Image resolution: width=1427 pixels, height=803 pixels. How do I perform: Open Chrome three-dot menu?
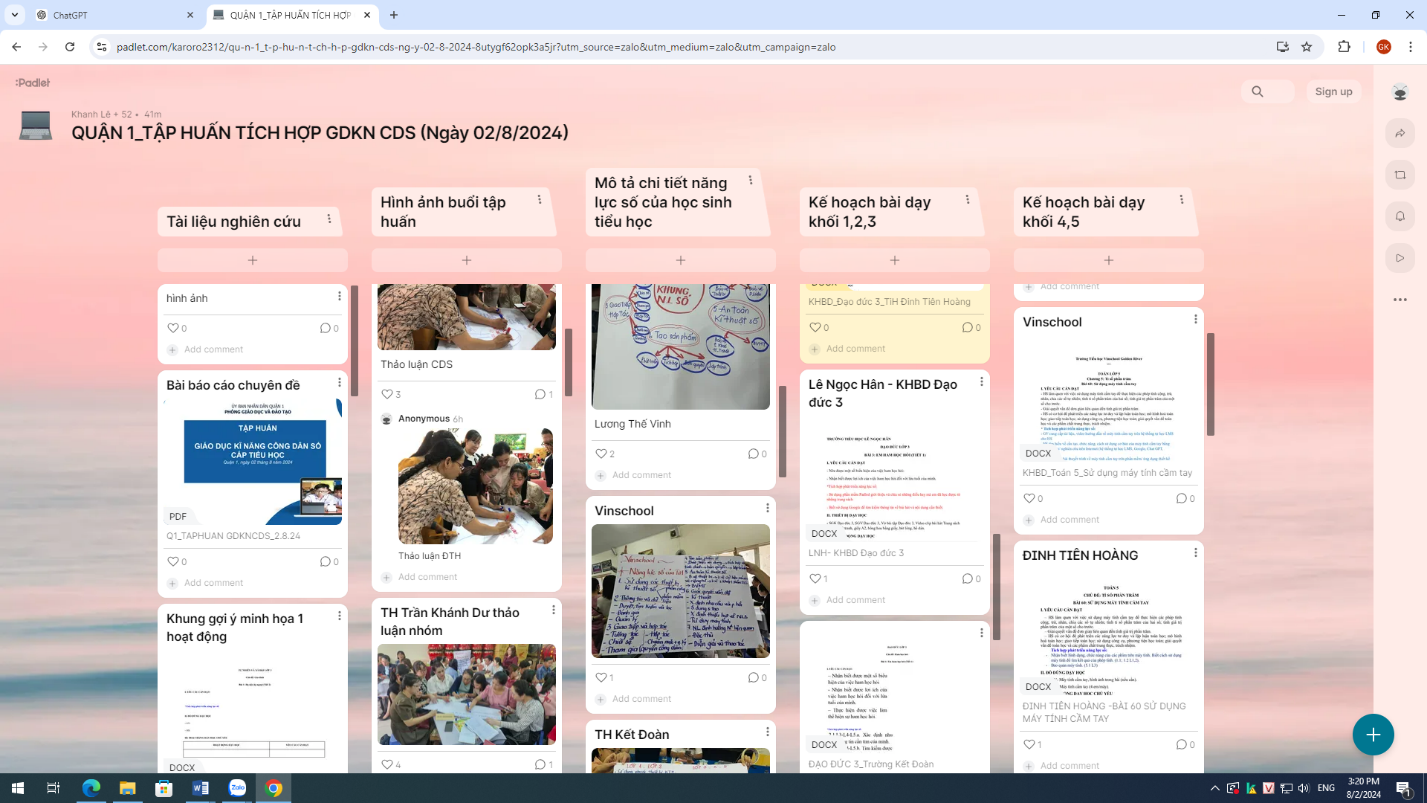click(1410, 46)
